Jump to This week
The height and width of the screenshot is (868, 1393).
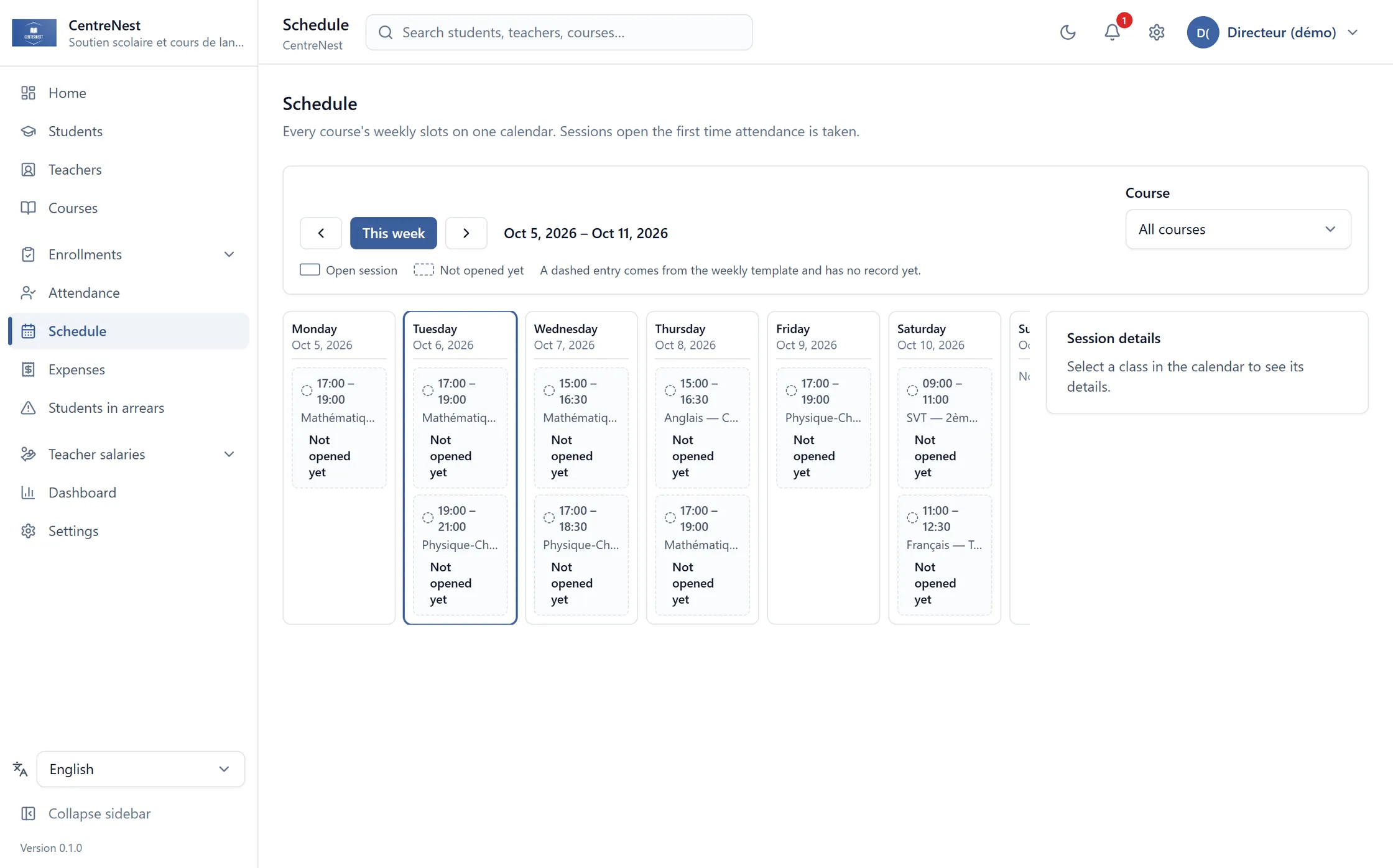(x=393, y=233)
